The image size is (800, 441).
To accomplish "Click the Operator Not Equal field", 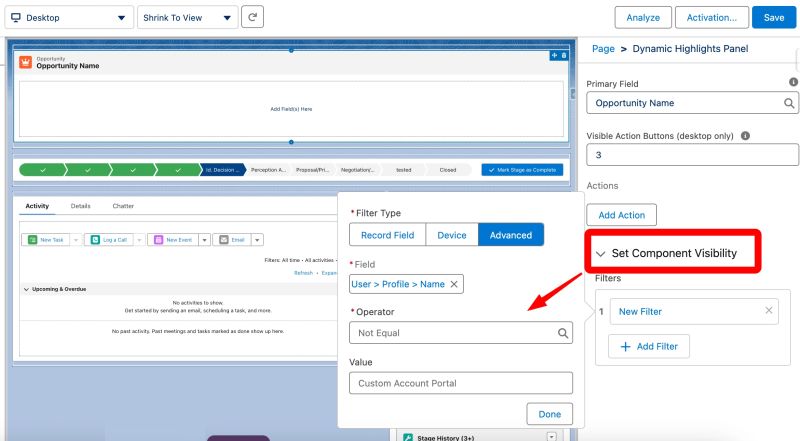I will [461, 333].
